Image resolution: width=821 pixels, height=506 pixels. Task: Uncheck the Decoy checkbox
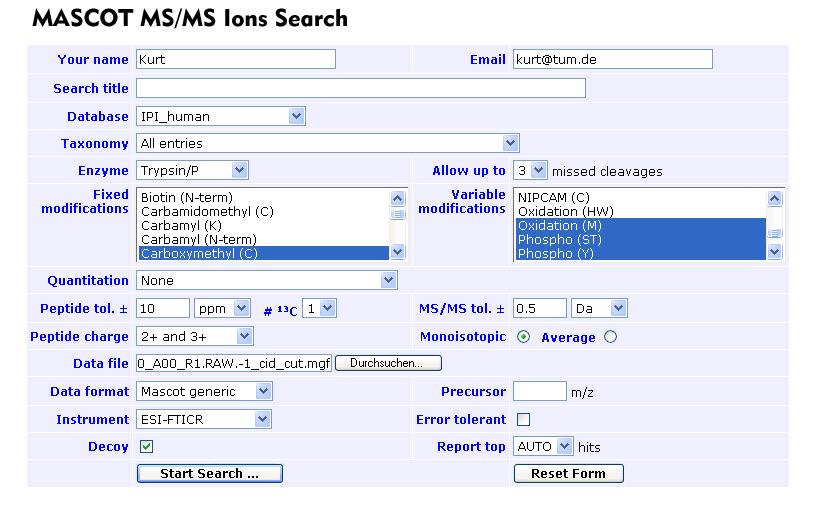coord(147,447)
